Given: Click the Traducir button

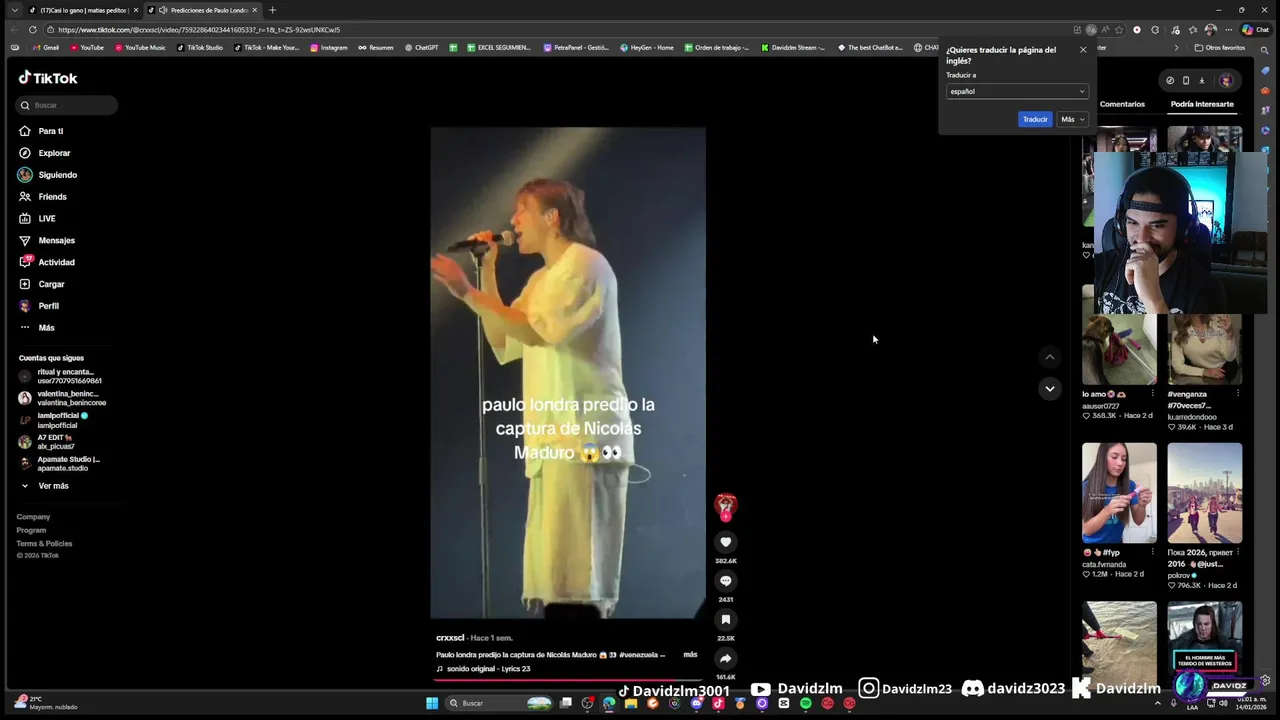Looking at the screenshot, I should (x=1035, y=119).
